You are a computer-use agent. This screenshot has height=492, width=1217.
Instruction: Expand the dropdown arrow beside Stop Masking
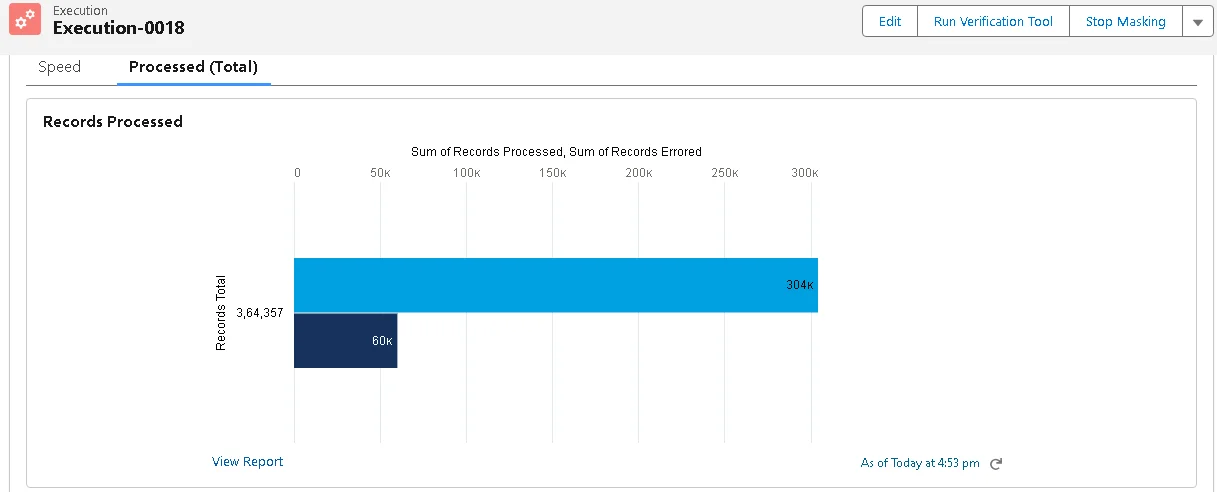[x=1197, y=22]
